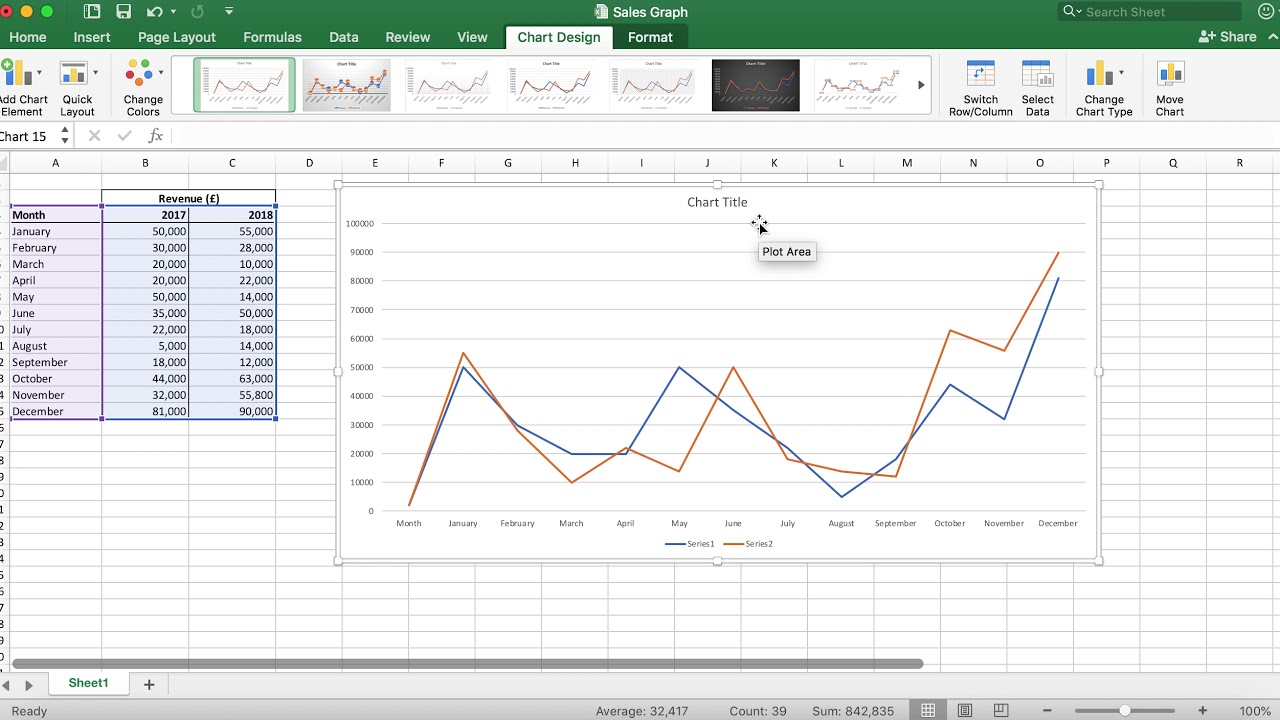
Task: Open the Insert ribbon tab
Action: click(92, 37)
